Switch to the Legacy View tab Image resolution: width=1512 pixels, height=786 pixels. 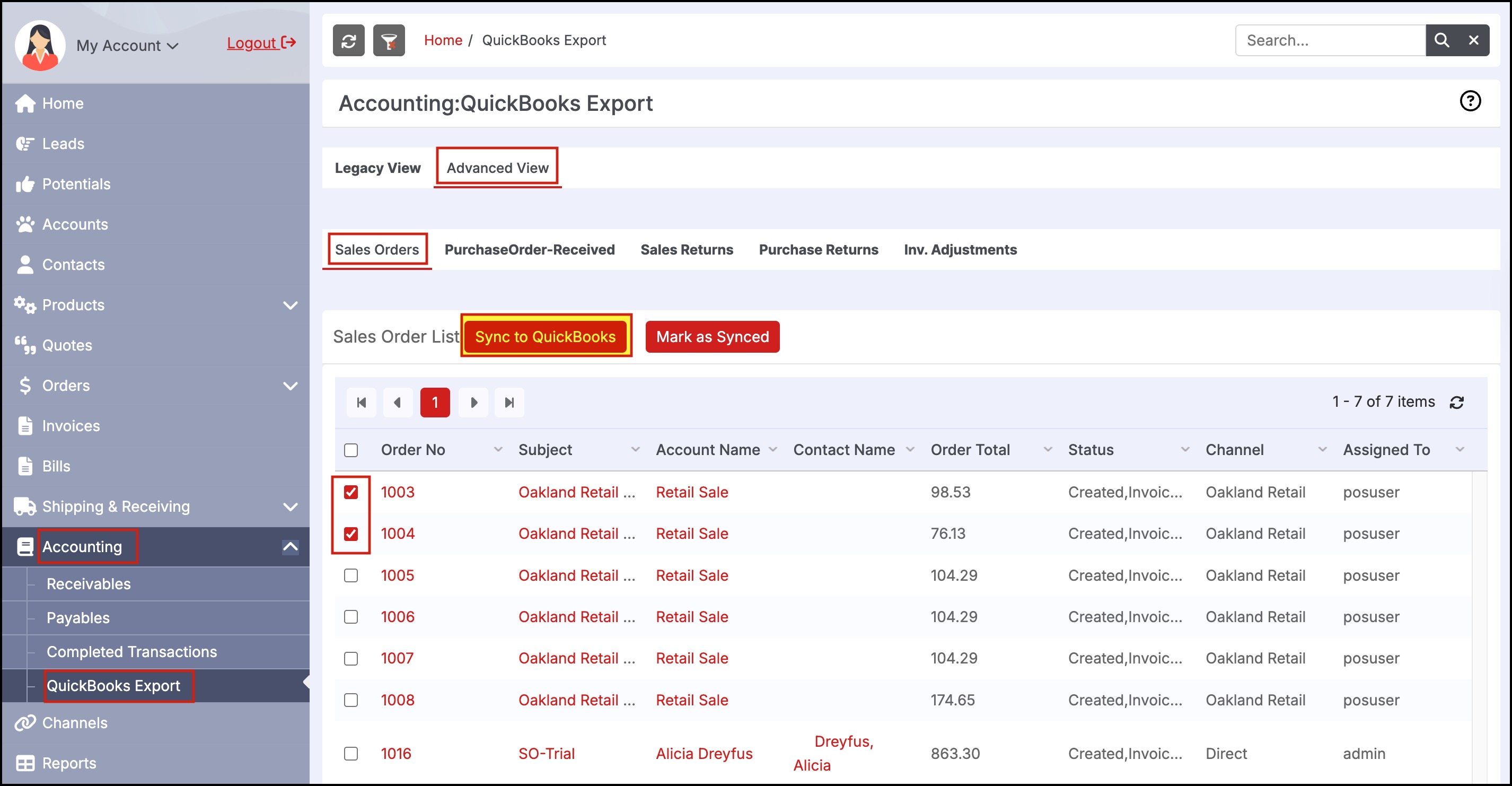tap(377, 168)
